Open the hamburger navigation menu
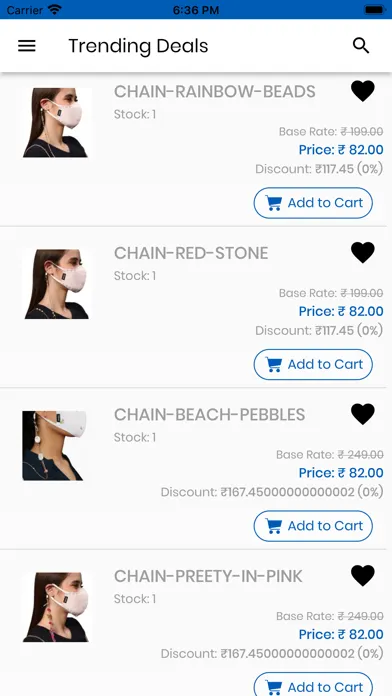 [27, 46]
